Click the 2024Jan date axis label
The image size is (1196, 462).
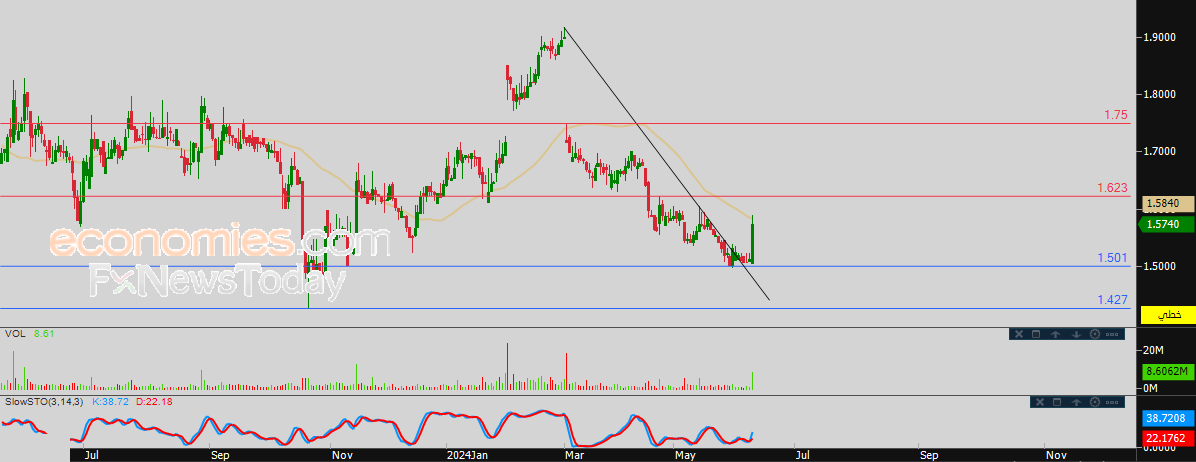pos(467,455)
